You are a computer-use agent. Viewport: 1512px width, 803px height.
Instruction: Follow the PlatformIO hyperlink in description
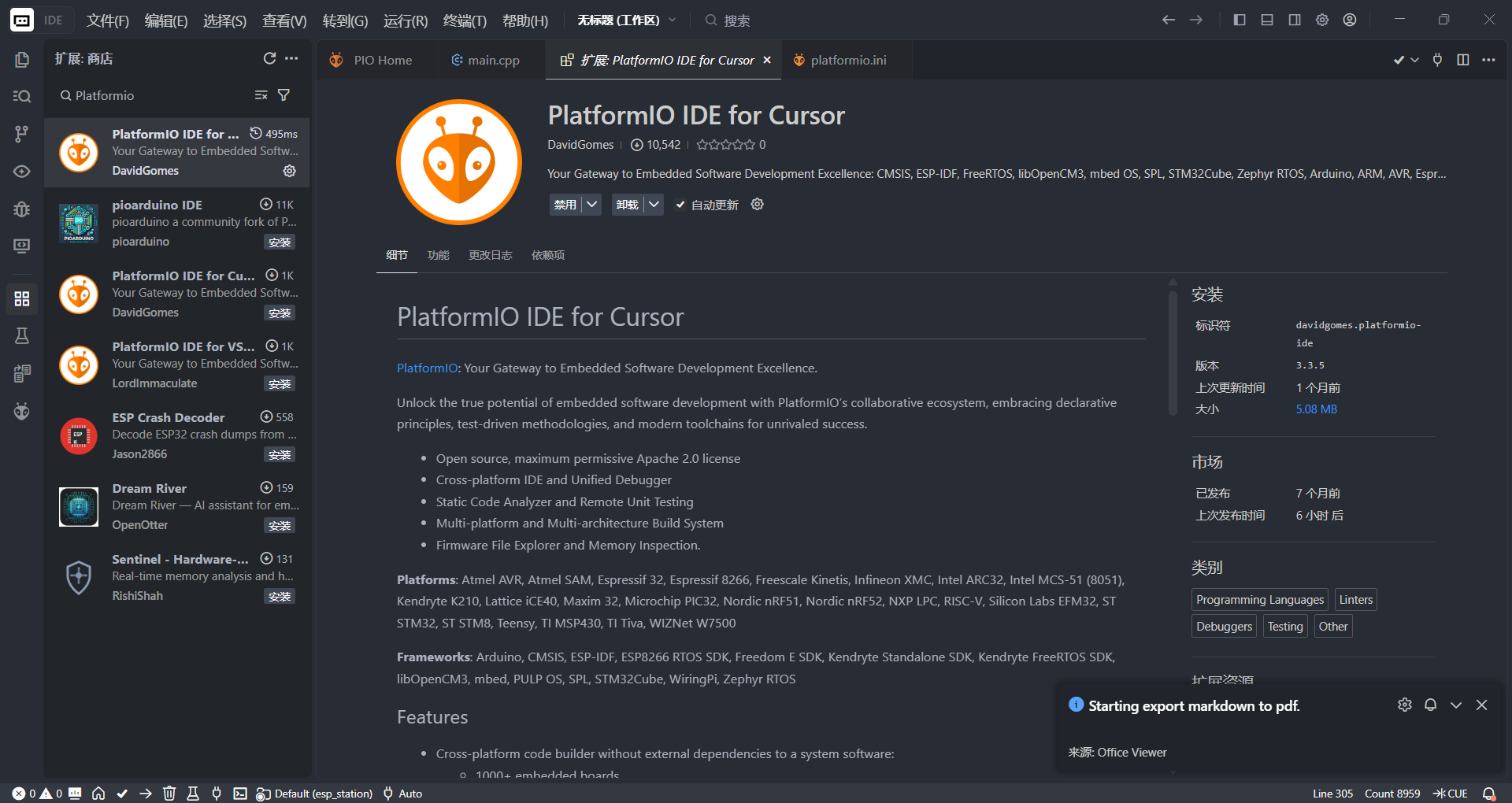(427, 368)
